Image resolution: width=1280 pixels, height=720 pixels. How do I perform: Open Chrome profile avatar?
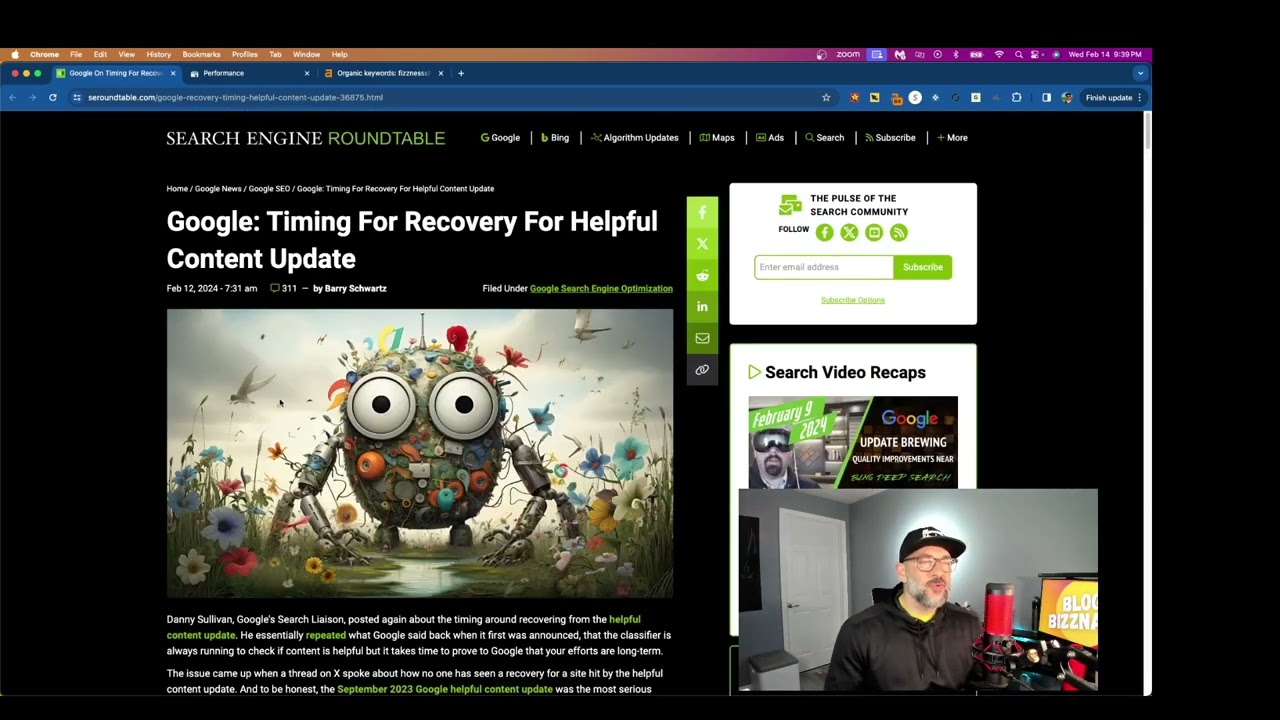(x=1067, y=97)
